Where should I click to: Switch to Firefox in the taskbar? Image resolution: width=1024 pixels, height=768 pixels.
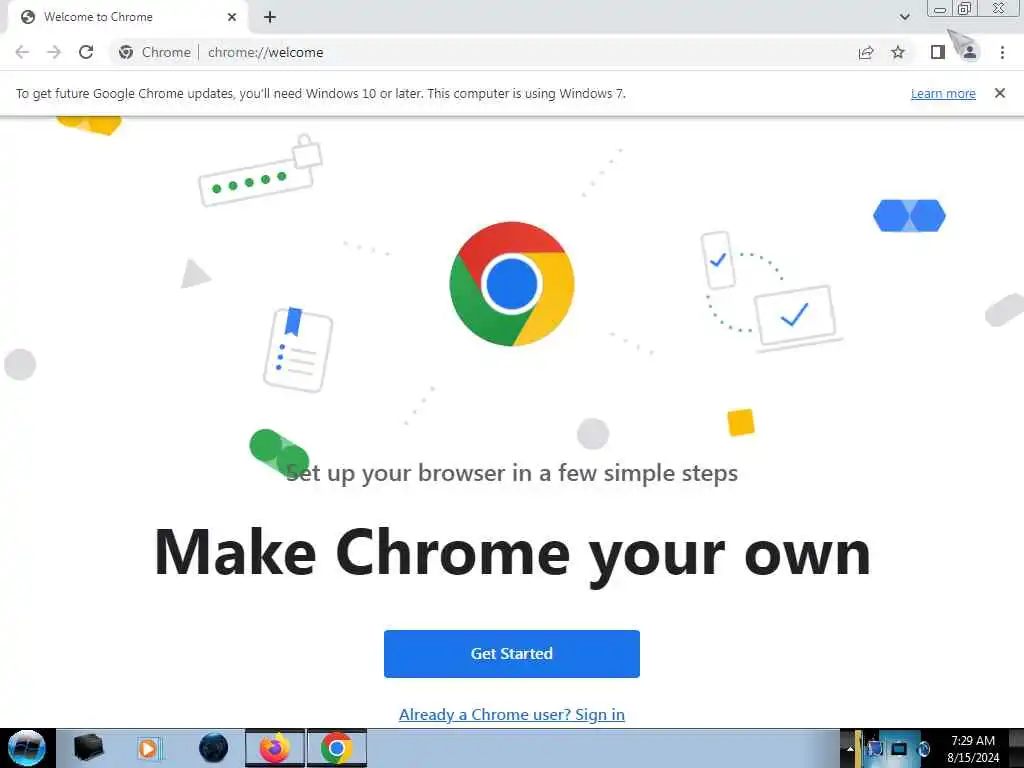click(x=275, y=748)
